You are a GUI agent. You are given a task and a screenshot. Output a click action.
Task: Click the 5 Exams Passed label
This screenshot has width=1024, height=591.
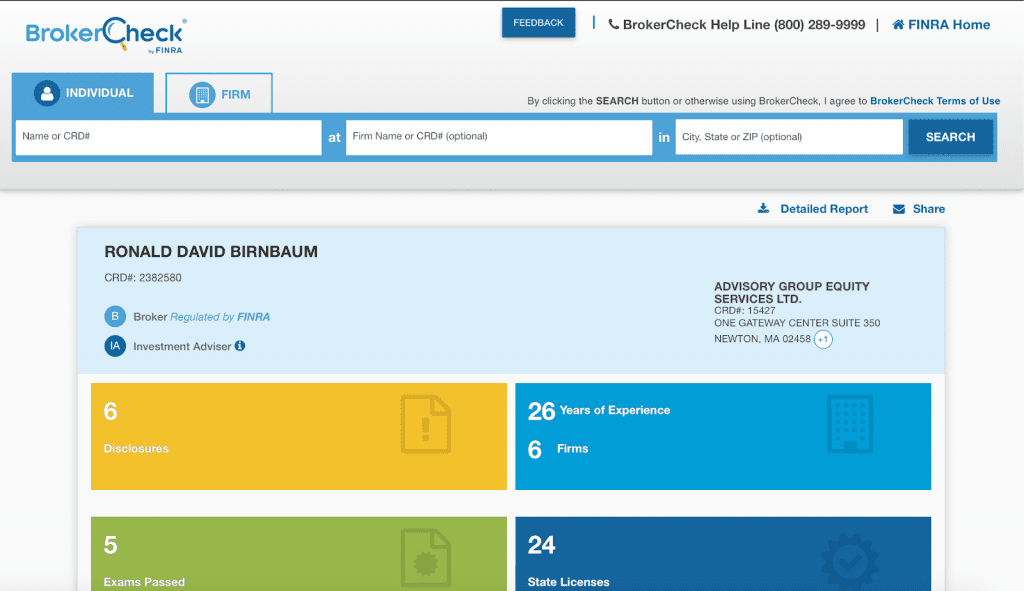point(144,562)
